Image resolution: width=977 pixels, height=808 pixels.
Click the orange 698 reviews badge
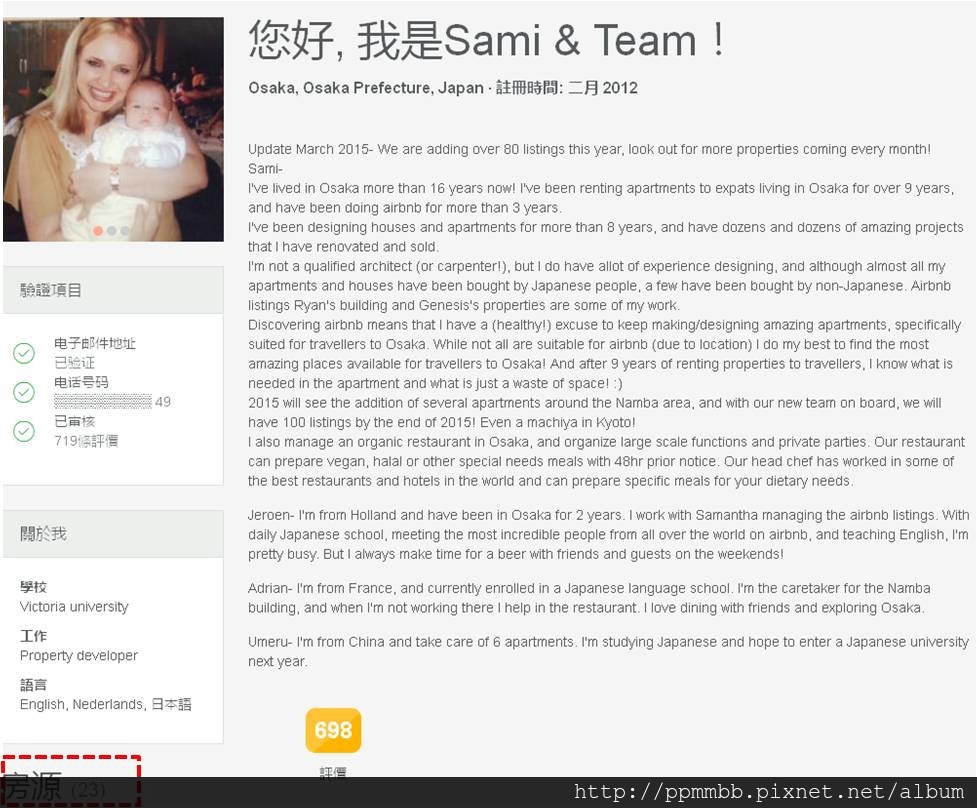point(333,730)
